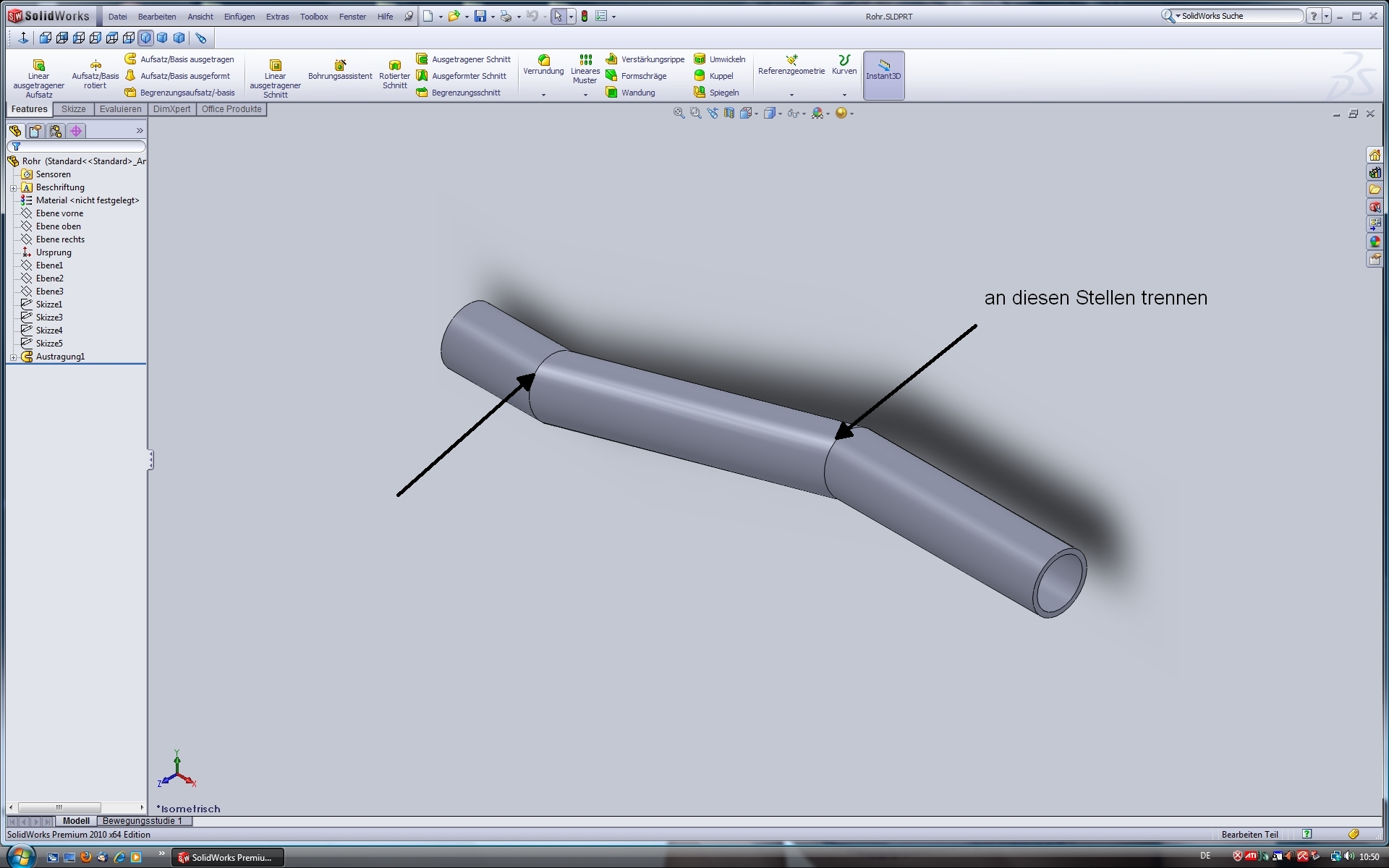Image resolution: width=1389 pixels, height=868 pixels.
Task: Click SolidWorks Premium taskbar button
Action: click(227, 858)
